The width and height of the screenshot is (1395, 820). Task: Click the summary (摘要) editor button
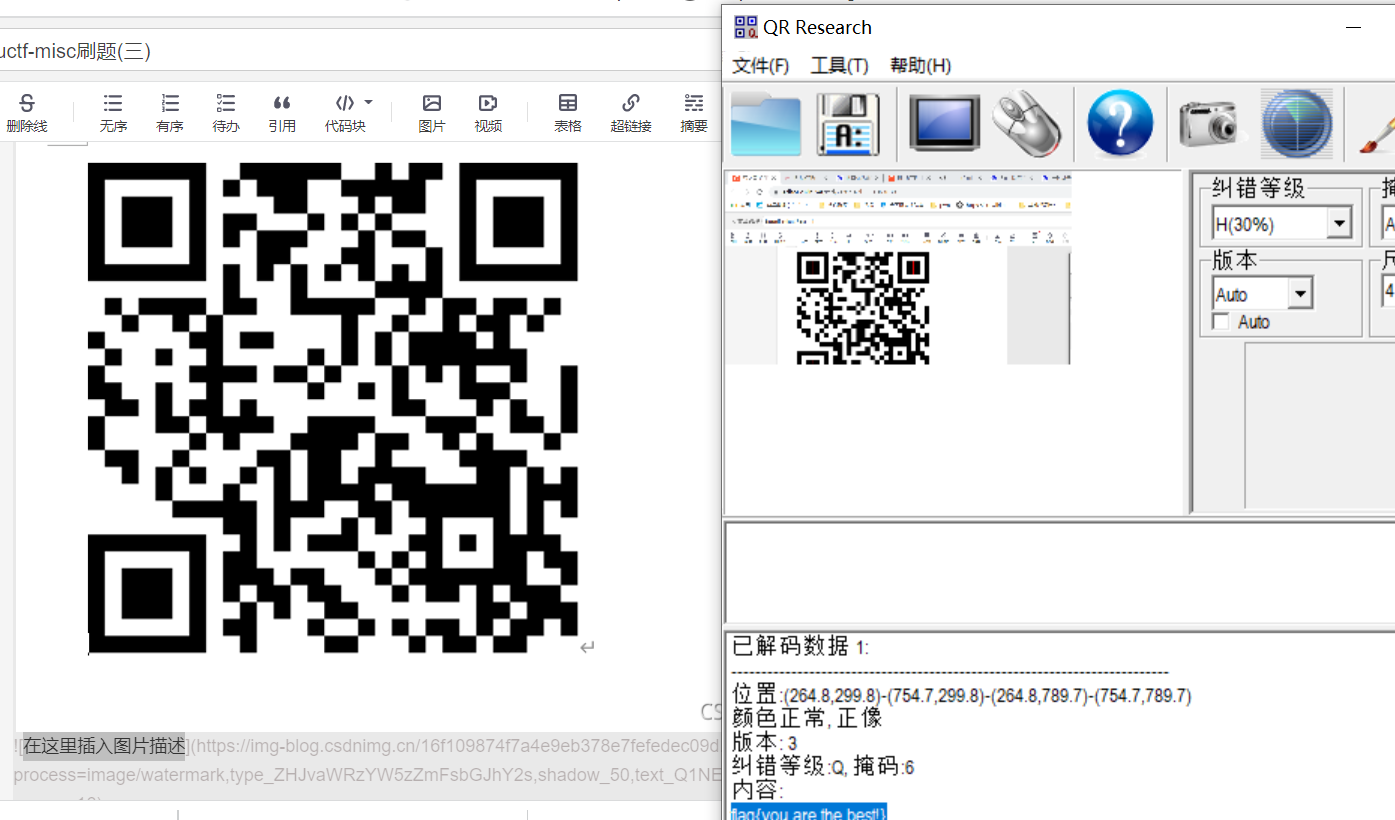(x=694, y=112)
